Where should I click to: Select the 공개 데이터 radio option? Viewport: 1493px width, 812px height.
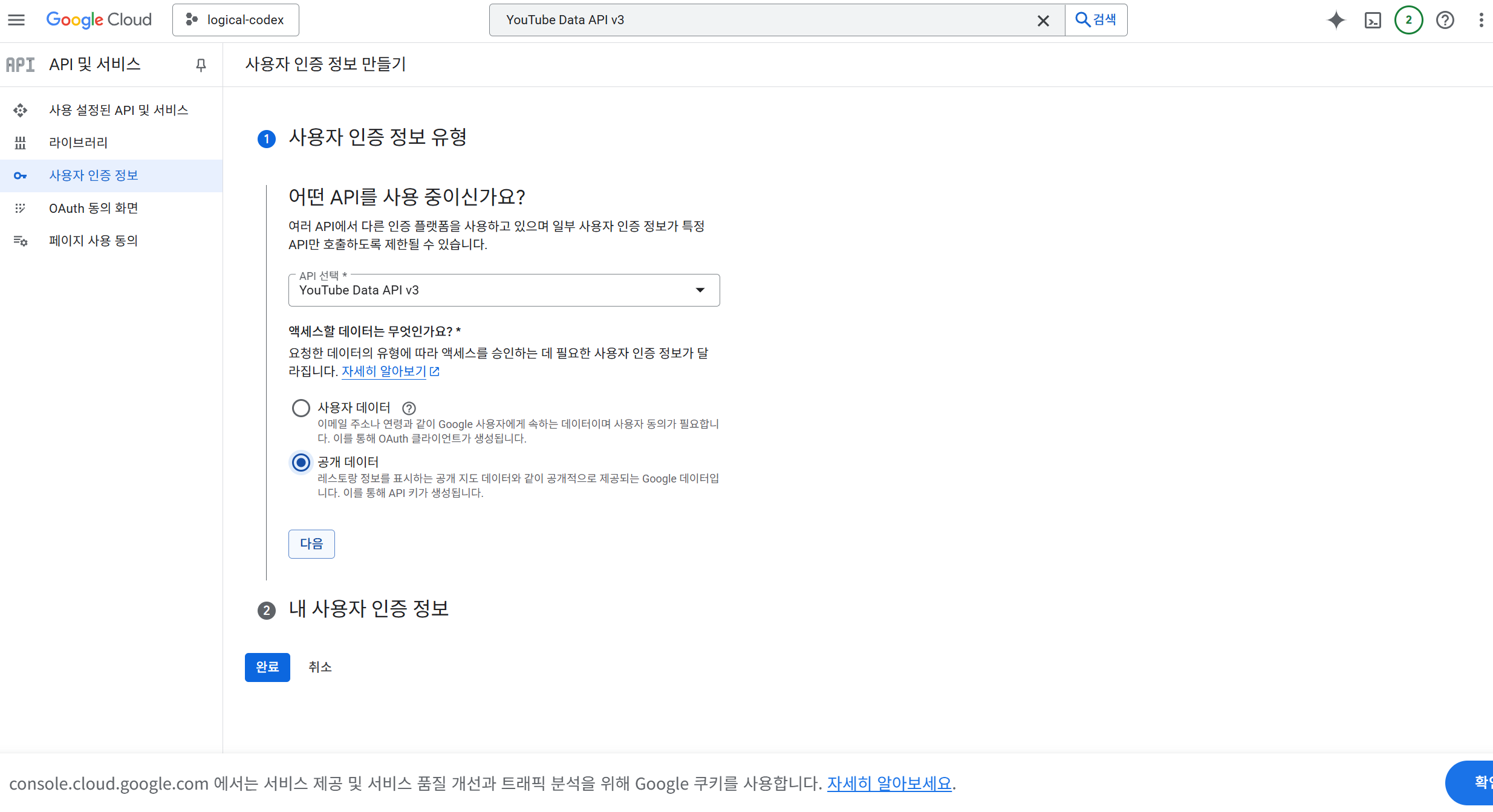[x=301, y=463]
